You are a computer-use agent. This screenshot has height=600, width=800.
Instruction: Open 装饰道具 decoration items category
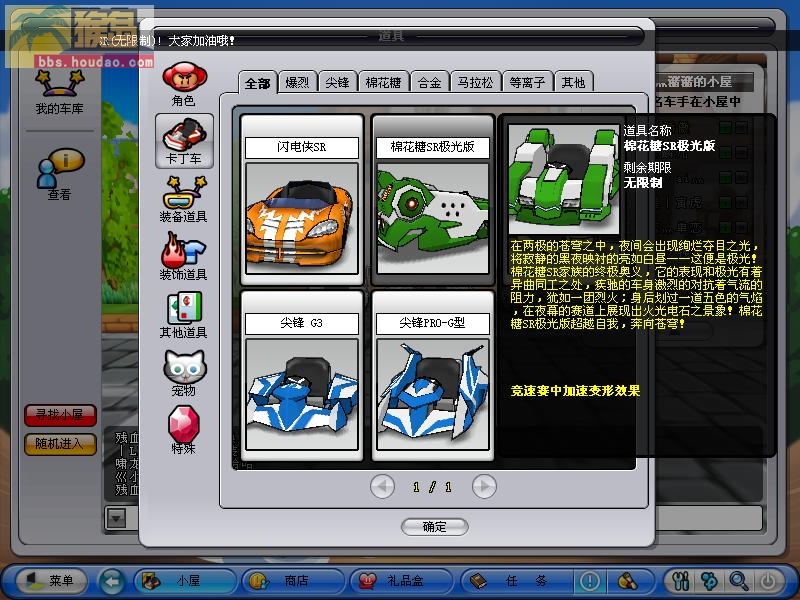click(x=184, y=257)
